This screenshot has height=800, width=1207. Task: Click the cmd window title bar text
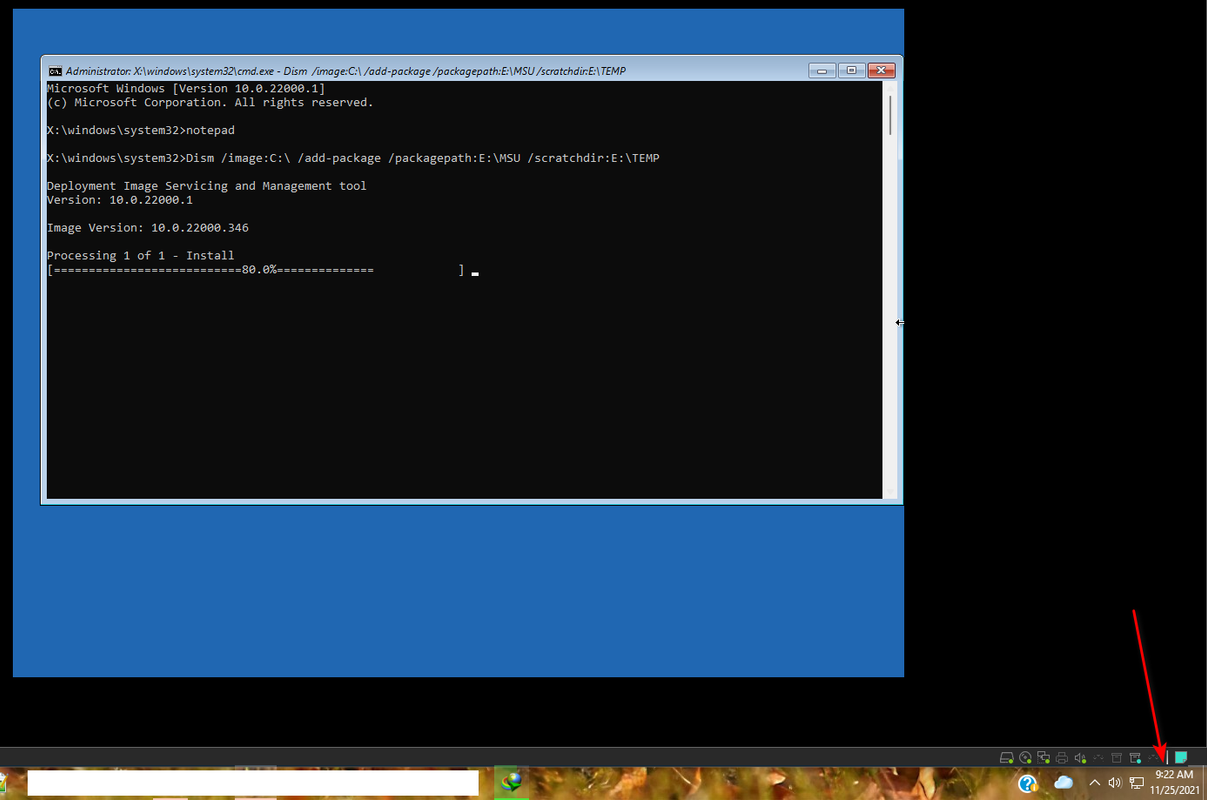[x=346, y=72]
